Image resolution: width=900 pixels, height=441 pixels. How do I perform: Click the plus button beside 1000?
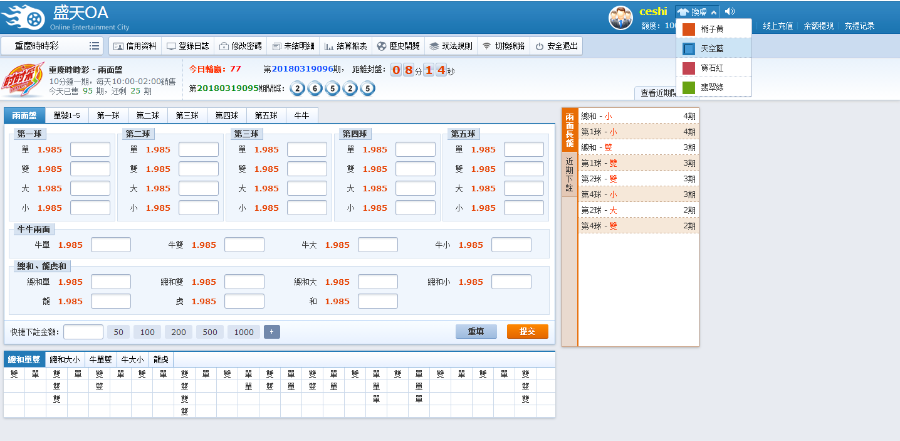click(272, 332)
